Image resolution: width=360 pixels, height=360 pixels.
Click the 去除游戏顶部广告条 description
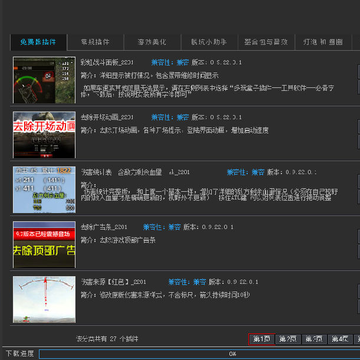(x=127, y=240)
